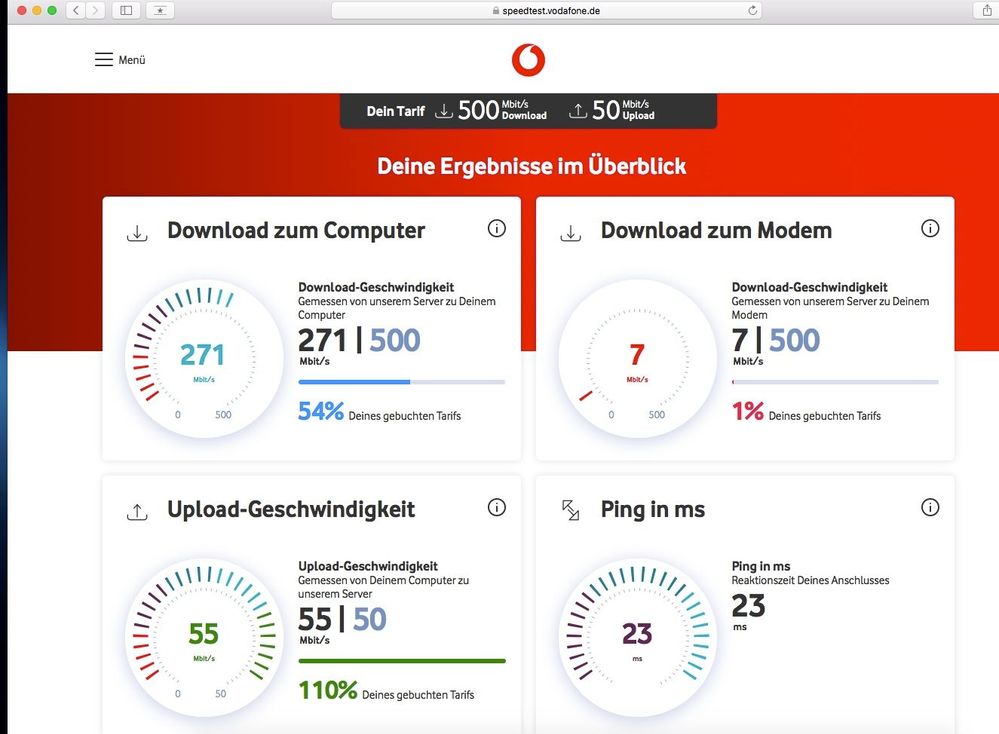
Task: Click the tariff download icon in Dein Tarif bar
Action: pos(443,111)
